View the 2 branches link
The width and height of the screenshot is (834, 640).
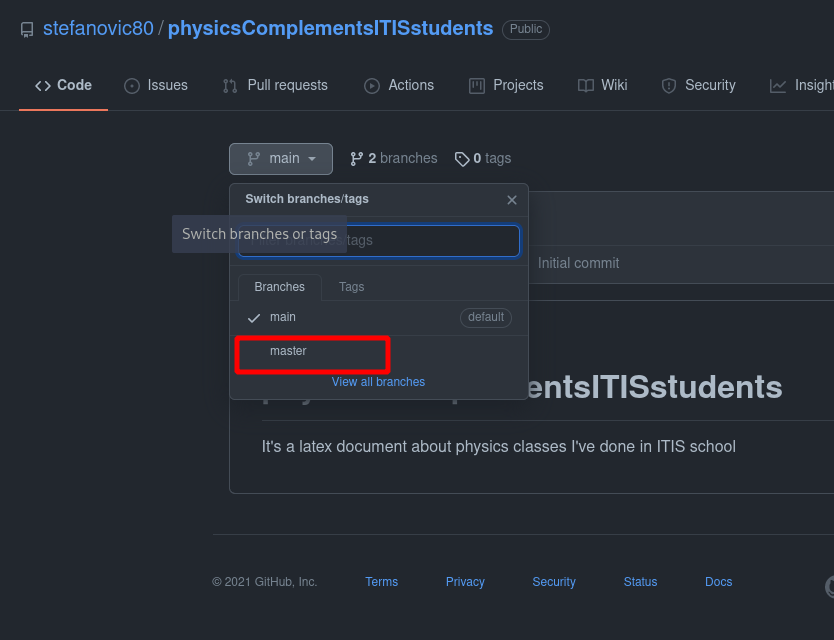coord(394,159)
